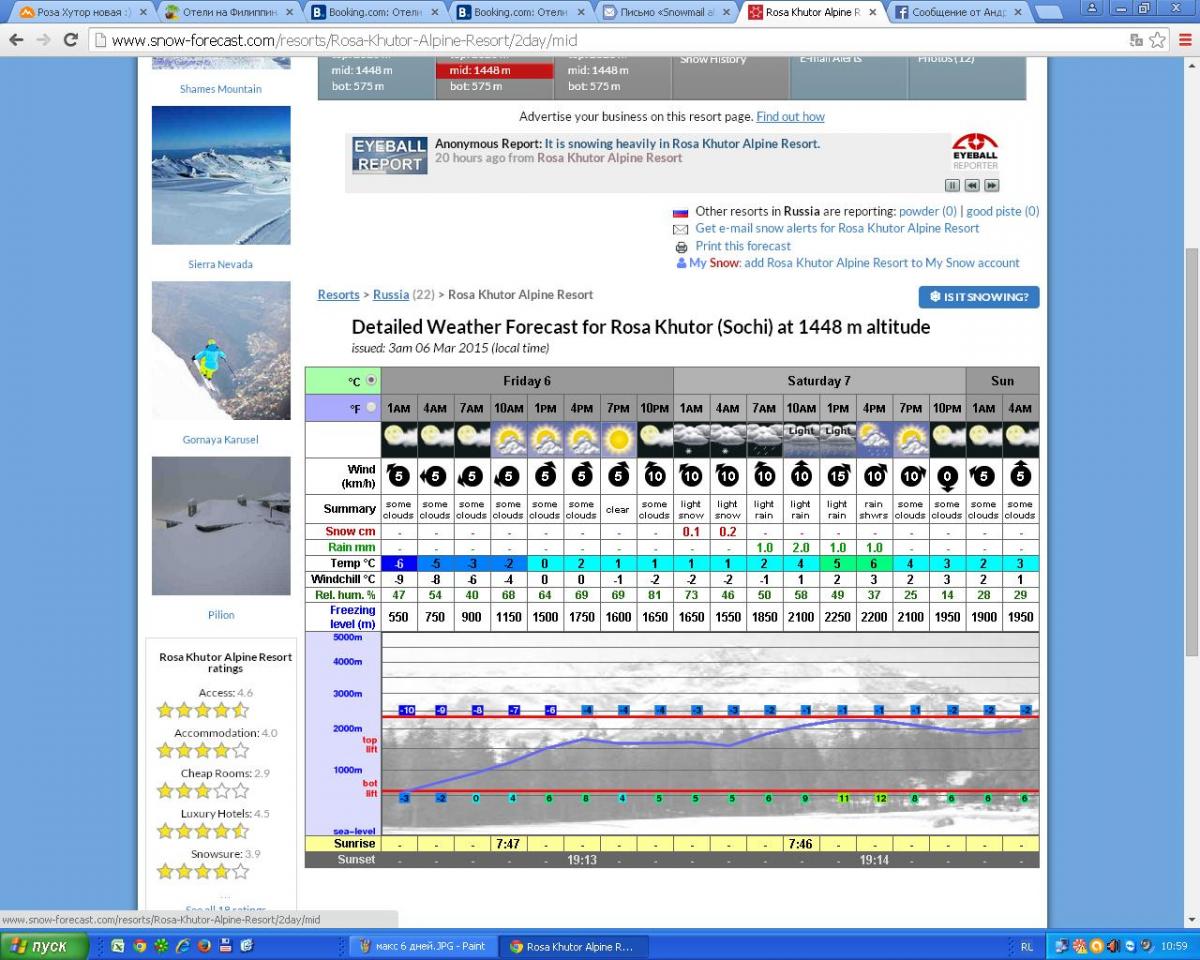Close the 'Rosa Khutor Alpine R' tab
The height and width of the screenshot is (960, 1200).
(872, 12)
